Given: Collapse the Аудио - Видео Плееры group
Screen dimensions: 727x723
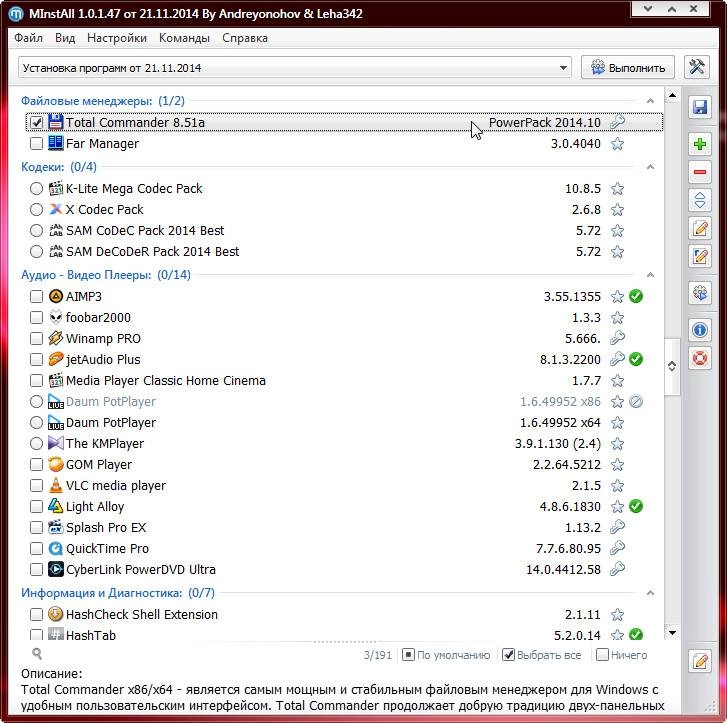Looking at the screenshot, I should (650, 275).
